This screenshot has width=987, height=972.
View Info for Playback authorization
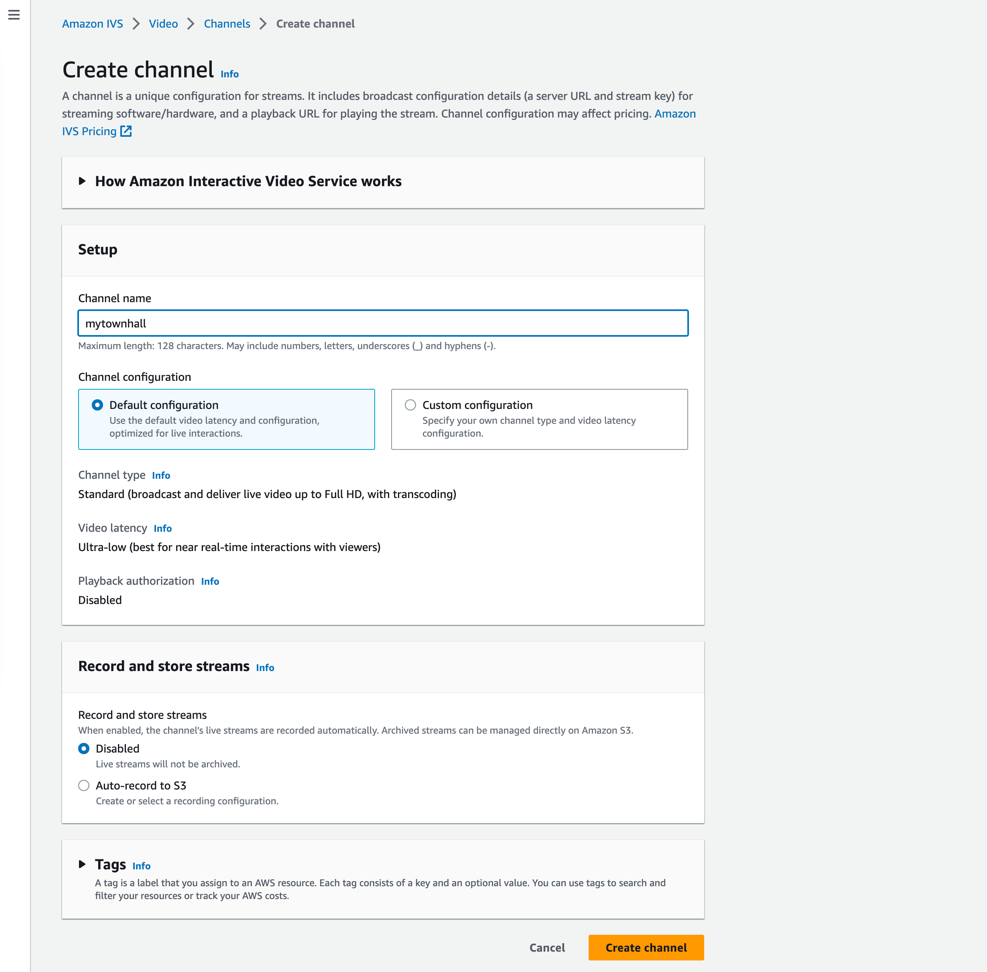(x=209, y=581)
